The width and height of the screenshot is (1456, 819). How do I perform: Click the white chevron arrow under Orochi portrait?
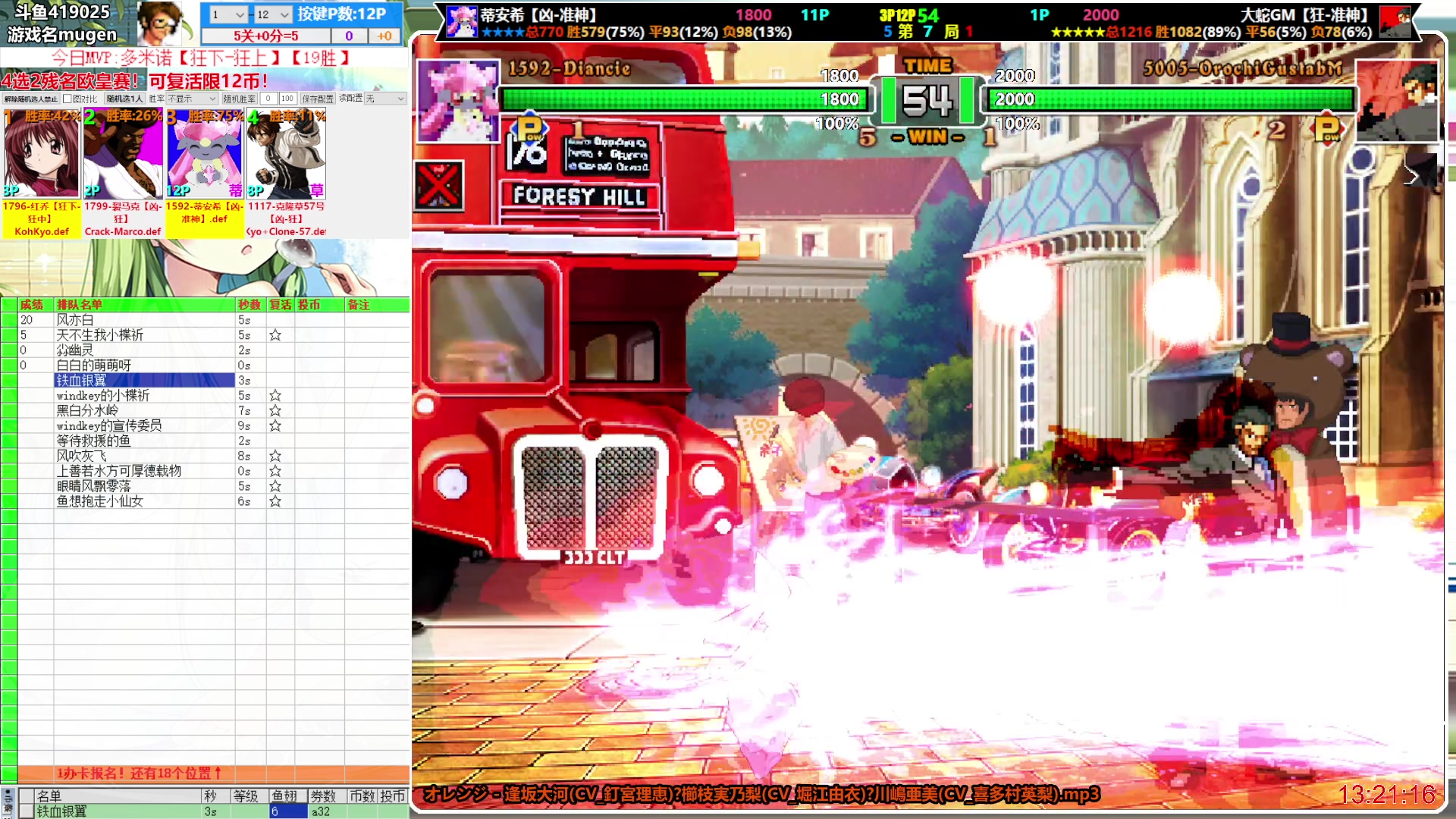(x=1411, y=177)
